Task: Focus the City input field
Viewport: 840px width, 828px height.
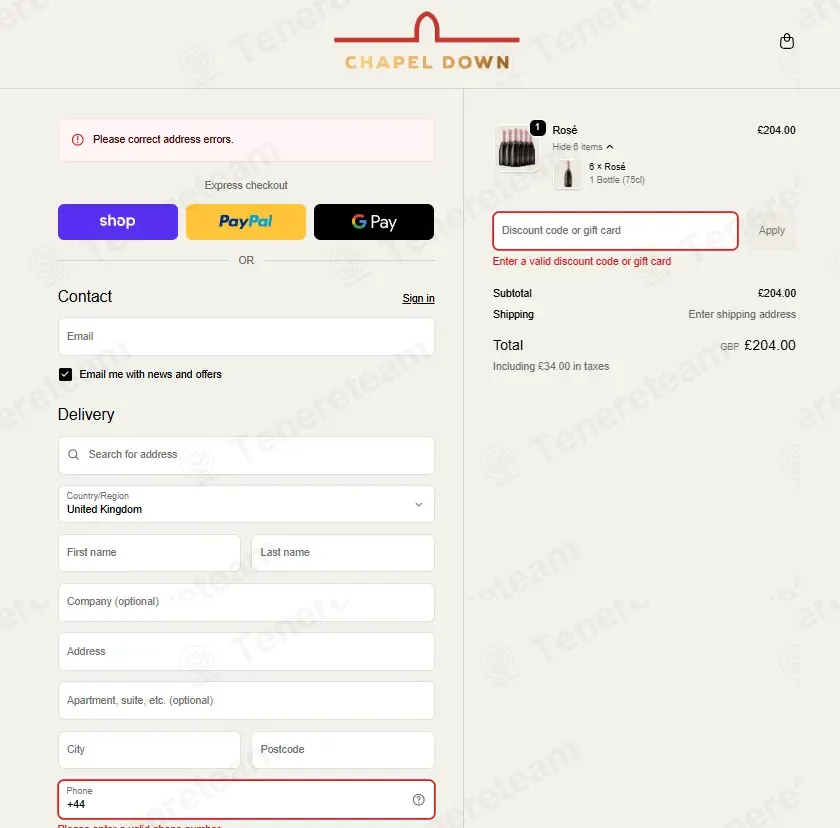Action: [x=149, y=750]
